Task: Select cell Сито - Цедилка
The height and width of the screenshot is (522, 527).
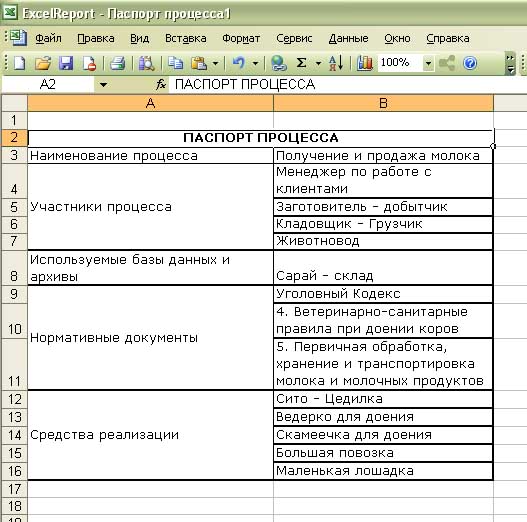Action: (x=383, y=399)
